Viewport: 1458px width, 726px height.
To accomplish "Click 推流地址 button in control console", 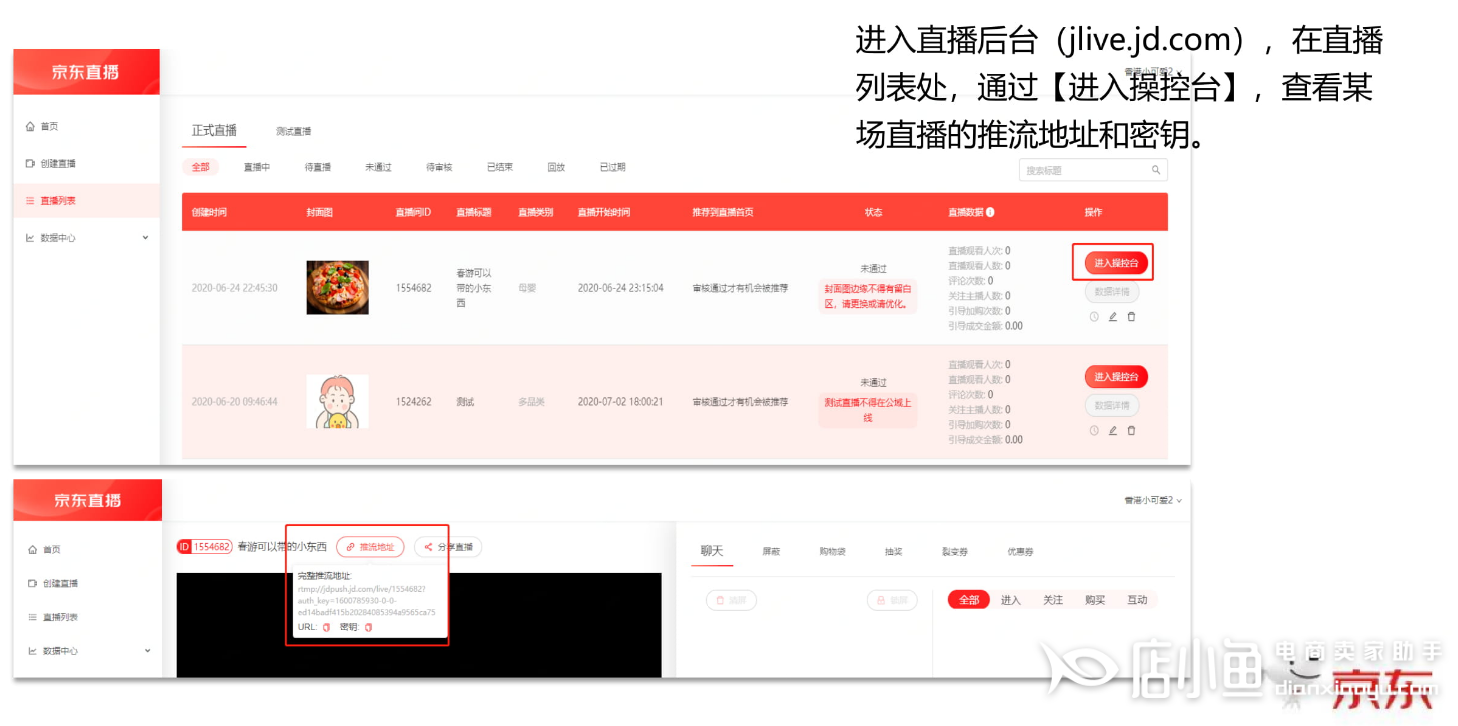I will point(370,547).
